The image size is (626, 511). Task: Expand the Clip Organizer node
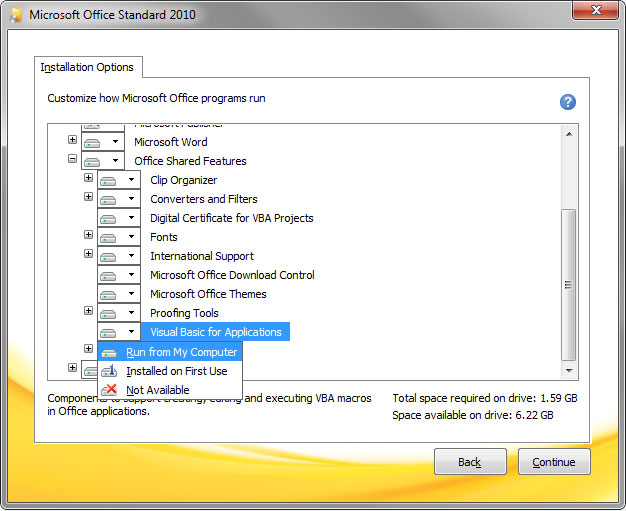tap(88, 178)
